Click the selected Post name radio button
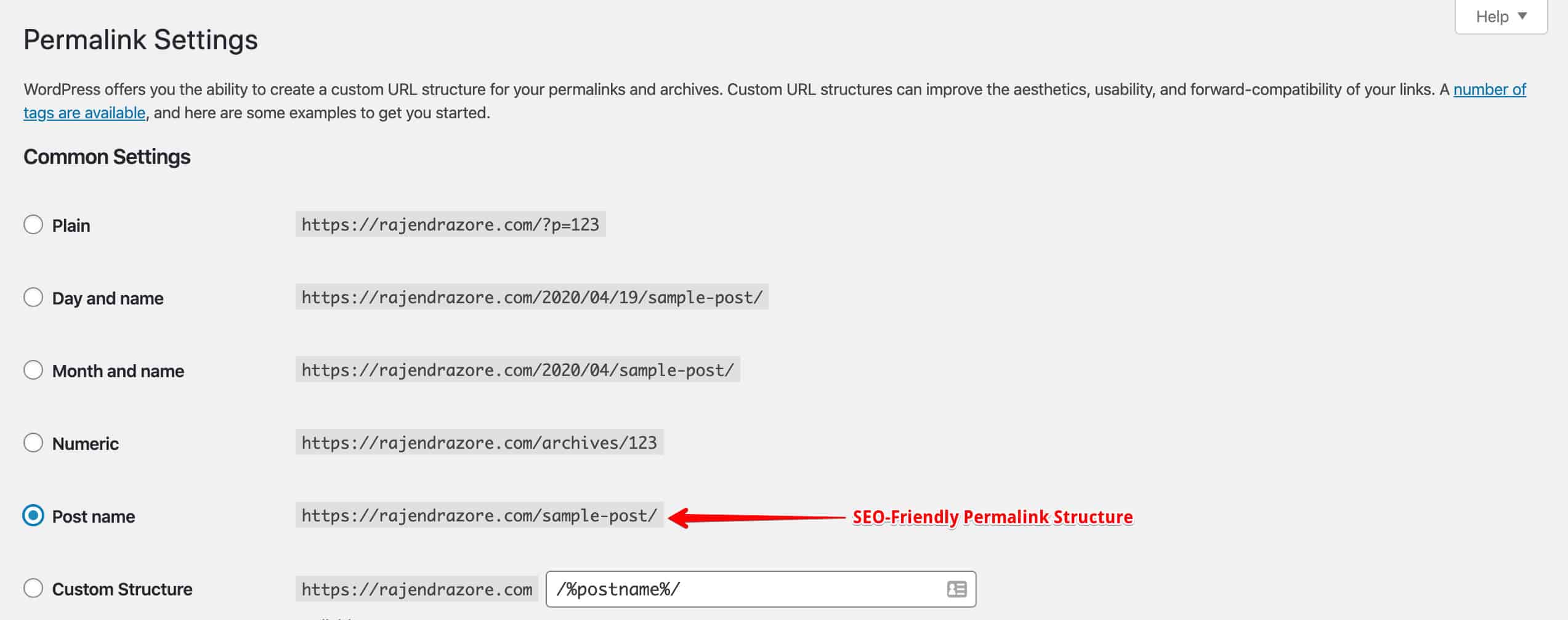This screenshot has height=620, width=1568. coord(33,515)
